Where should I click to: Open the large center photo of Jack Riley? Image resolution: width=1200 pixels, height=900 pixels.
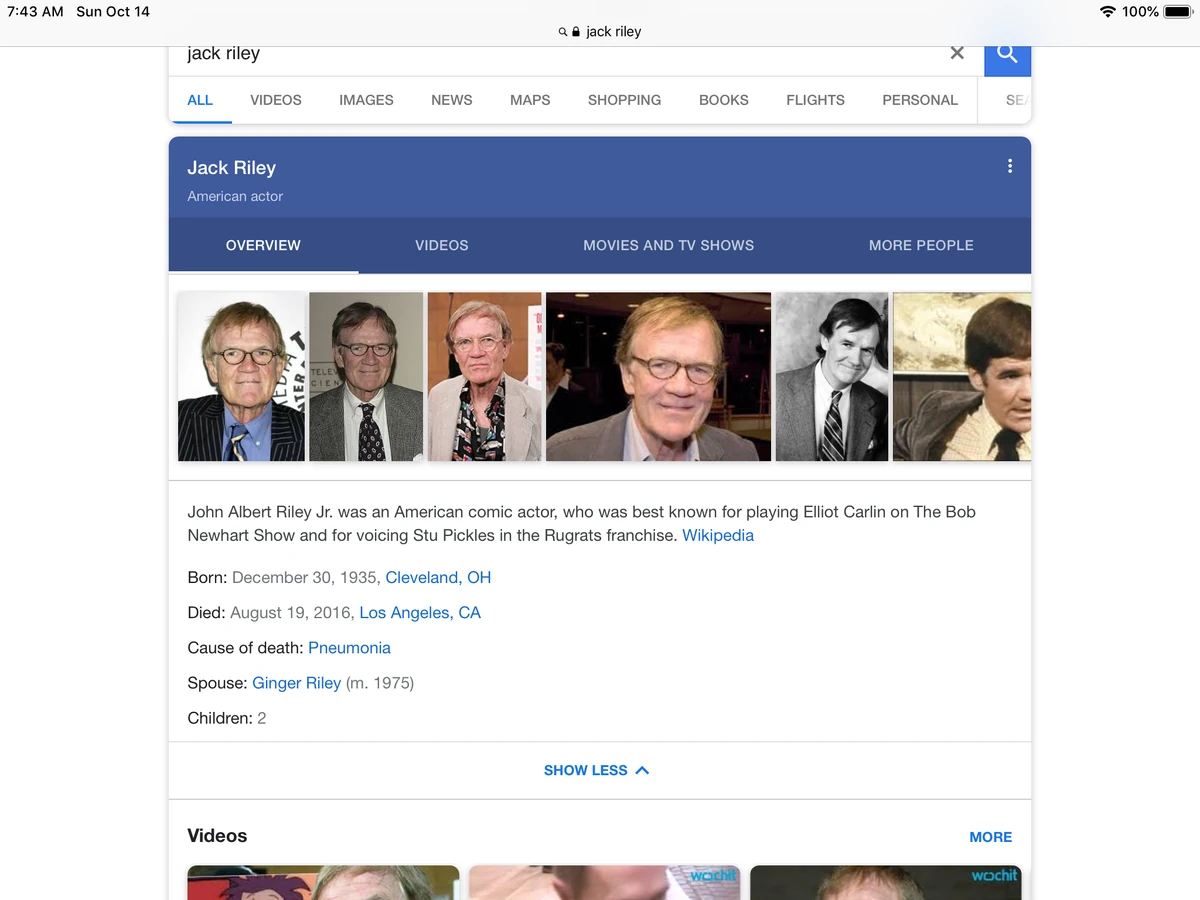pyautogui.click(x=657, y=376)
